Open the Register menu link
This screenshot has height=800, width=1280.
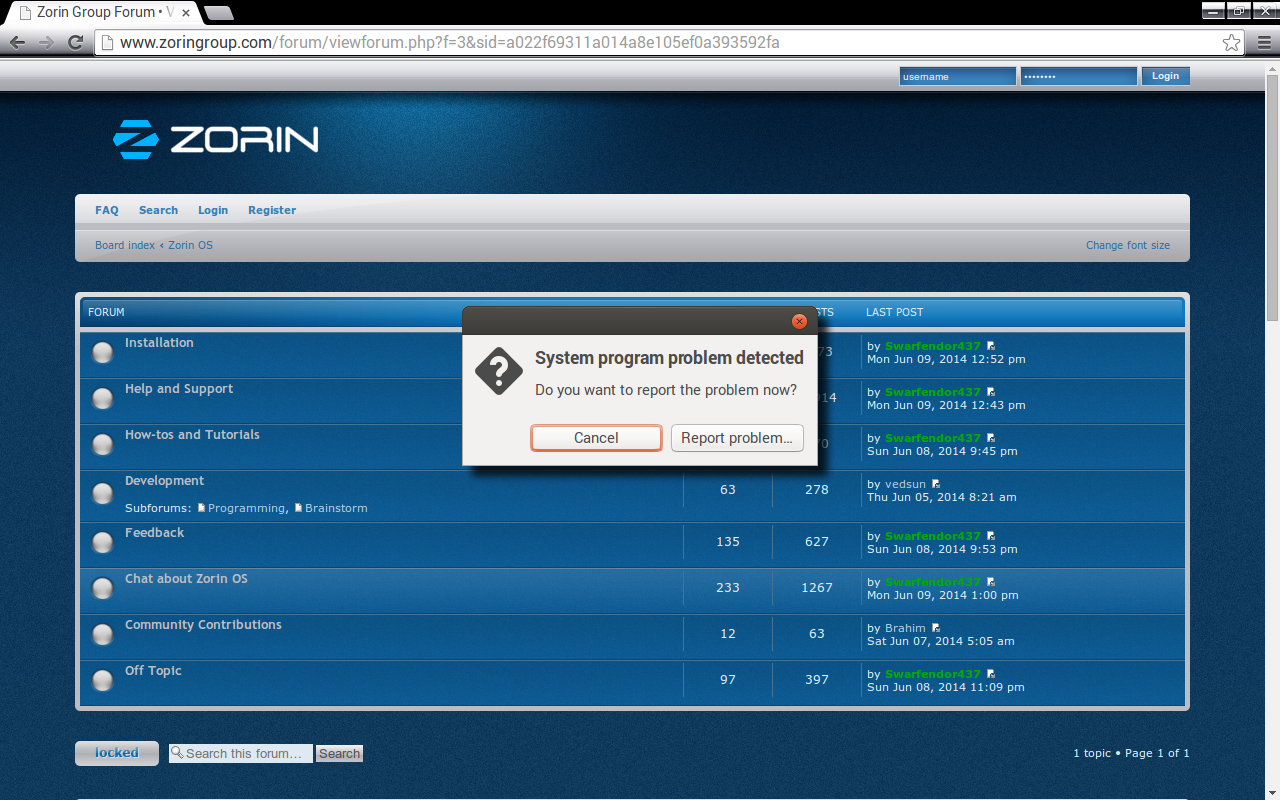[x=272, y=210]
